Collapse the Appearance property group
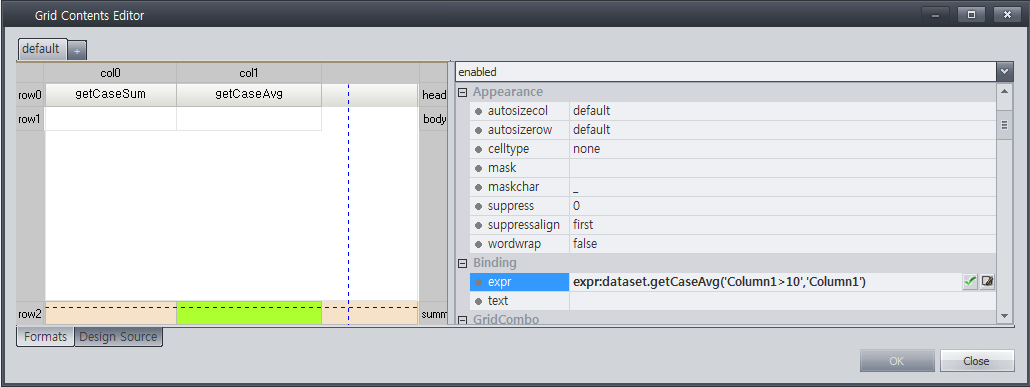Image resolution: width=1030 pixels, height=387 pixels. pyautogui.click(x=462, y=92)
